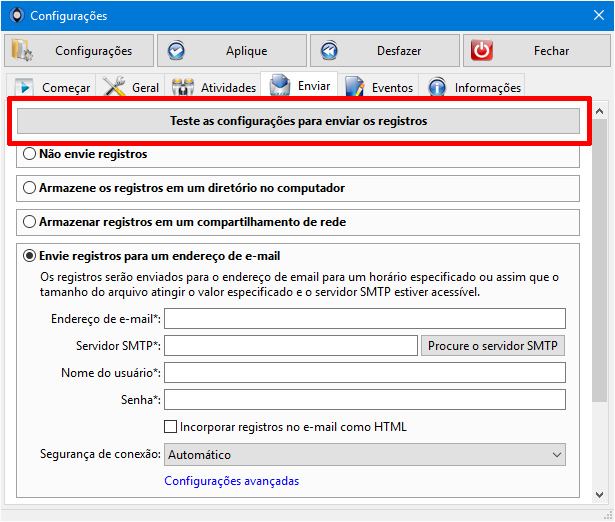Focus the 'Endereço de e-mail' input field
Screen dimensions: 615x522
pos(365,318)
